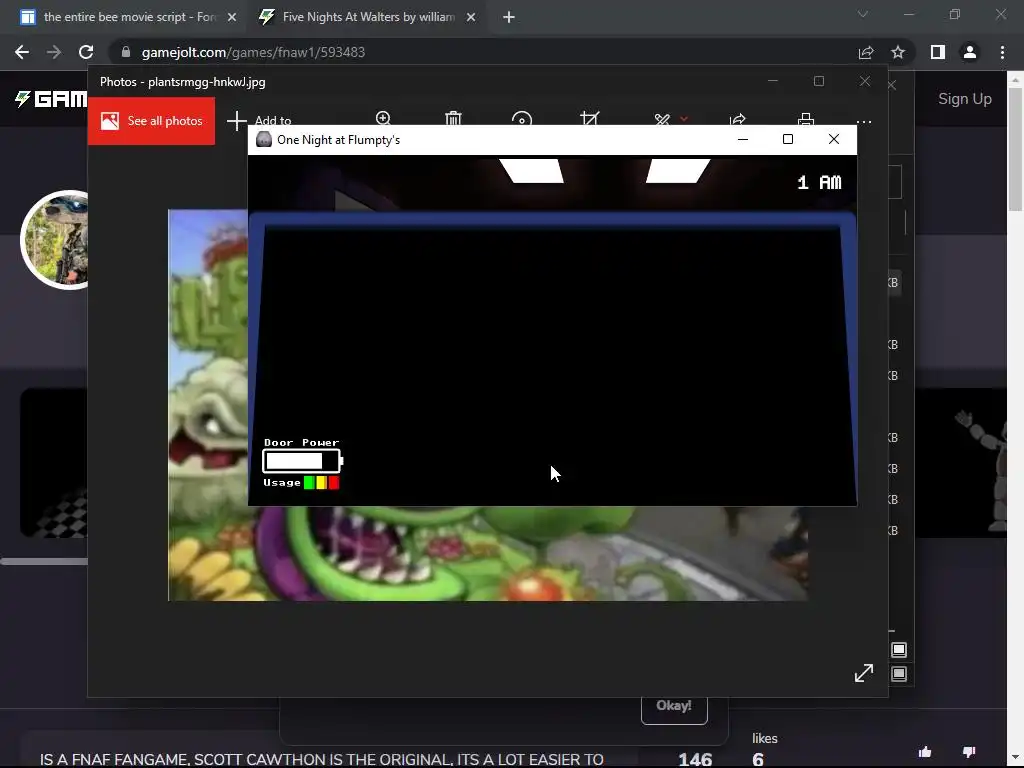Image resolution: width=1024 pixels, height=768 pixels.
Task: Click the Okay! button
Action: click(674, 705)
